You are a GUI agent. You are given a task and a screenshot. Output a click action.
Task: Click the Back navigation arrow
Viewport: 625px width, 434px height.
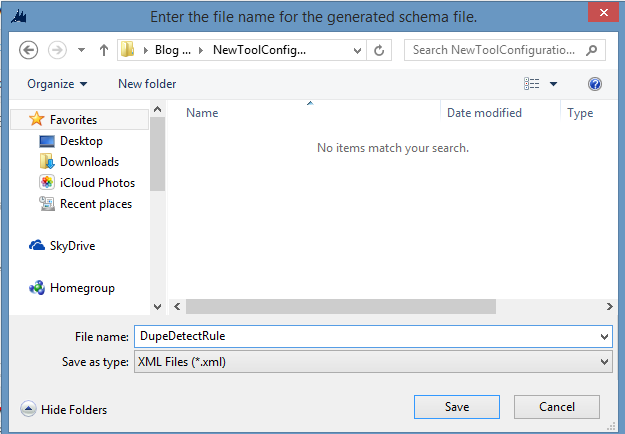[x=29, y=50]
